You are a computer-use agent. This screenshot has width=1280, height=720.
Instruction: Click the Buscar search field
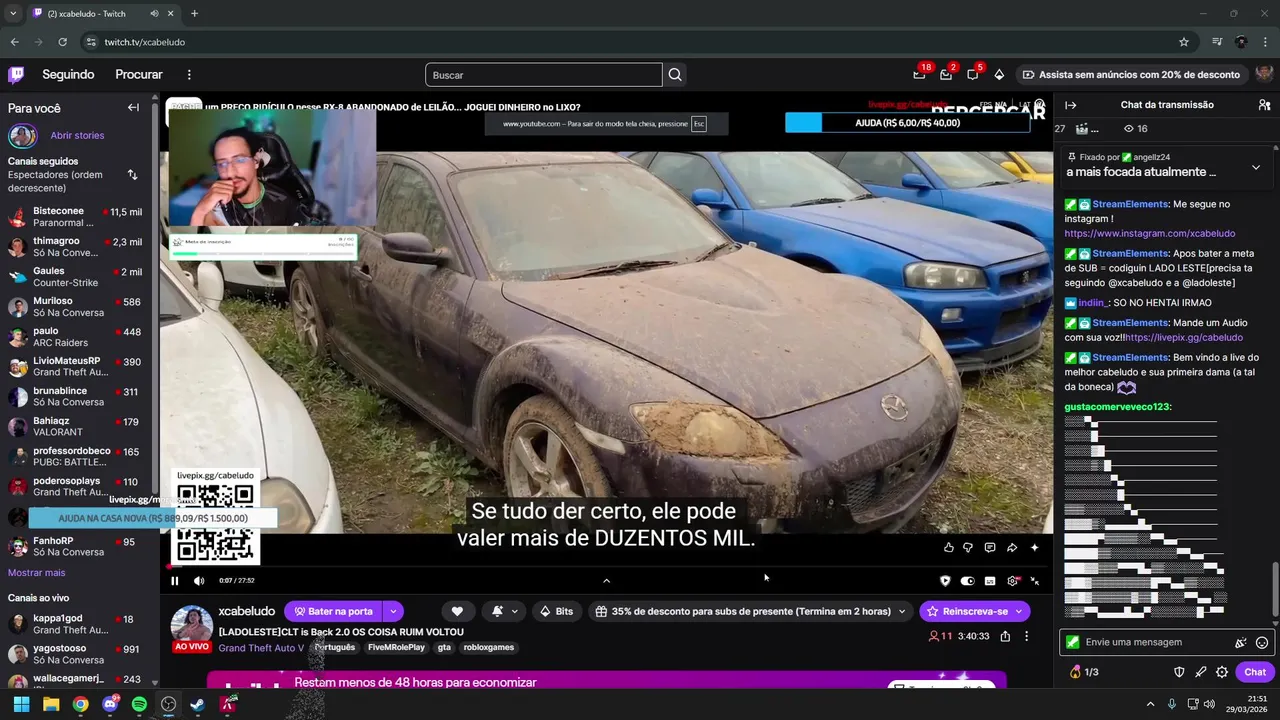544,75
